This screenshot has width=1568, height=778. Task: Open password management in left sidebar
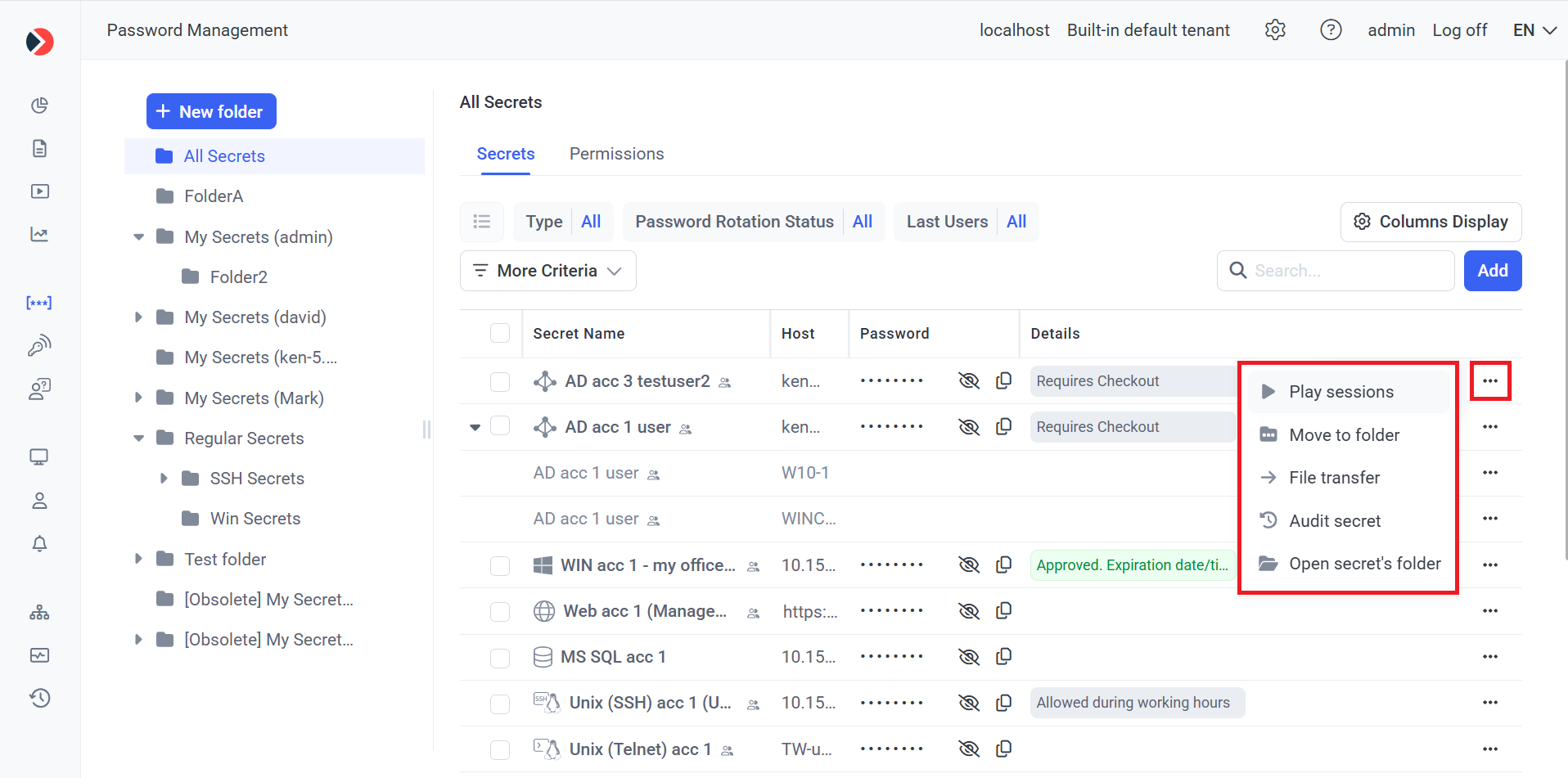click(39, 303)
